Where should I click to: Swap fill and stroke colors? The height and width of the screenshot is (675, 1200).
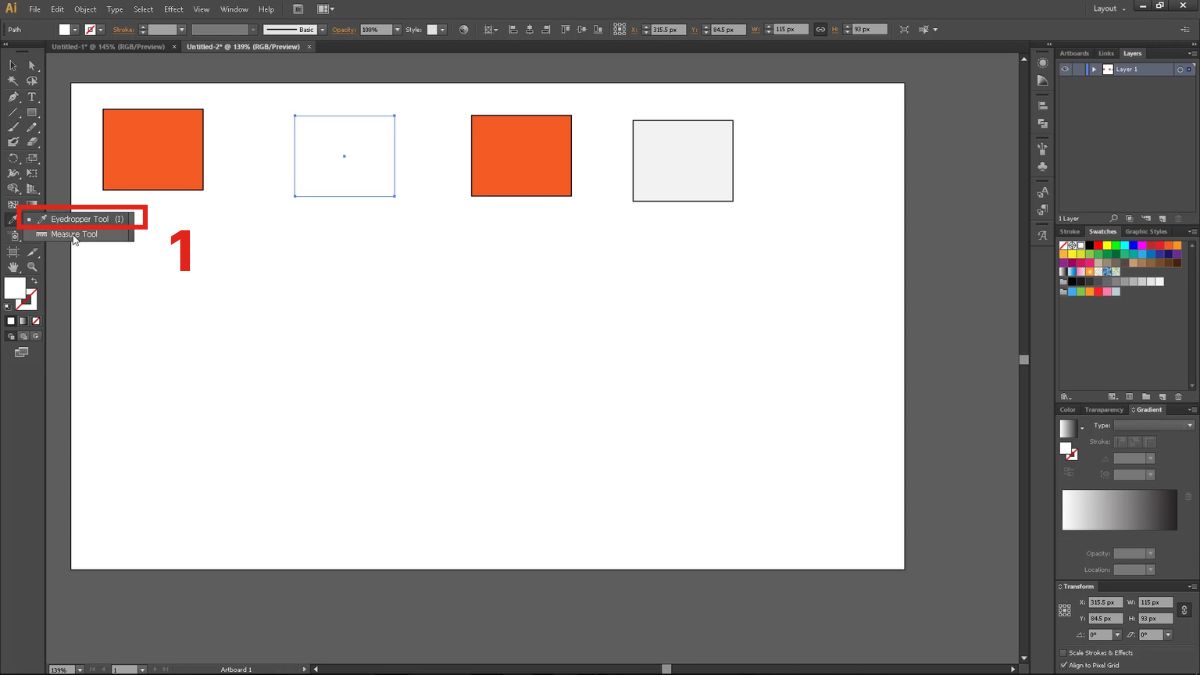click(x=33, y=281)
